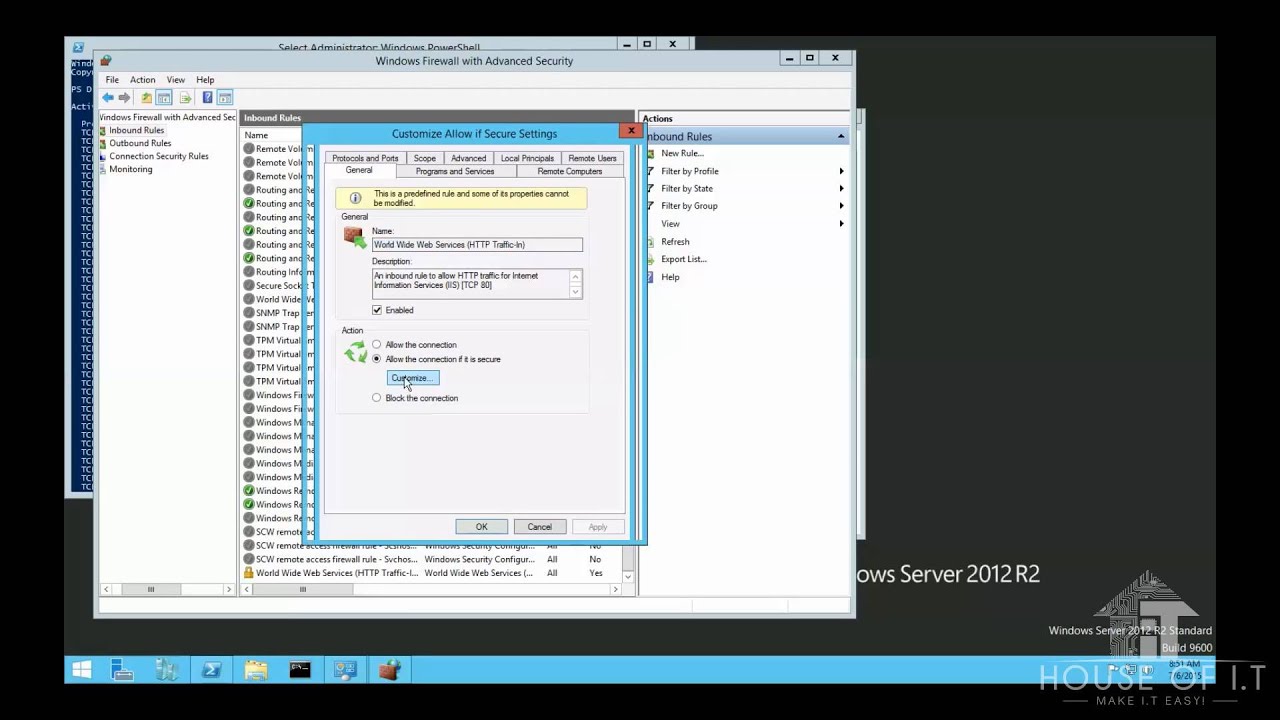This screenshot has height=720, width=1280.
Task: Click the Export List toolbar icon
Action: point(185,97)
